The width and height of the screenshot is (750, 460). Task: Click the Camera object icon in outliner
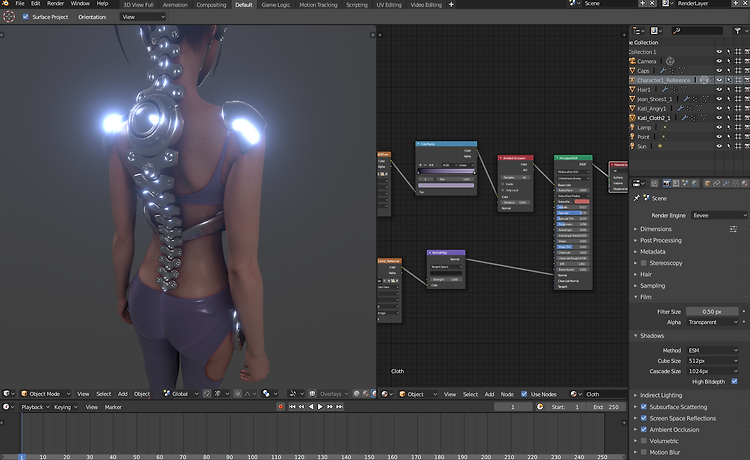point(632,61)
